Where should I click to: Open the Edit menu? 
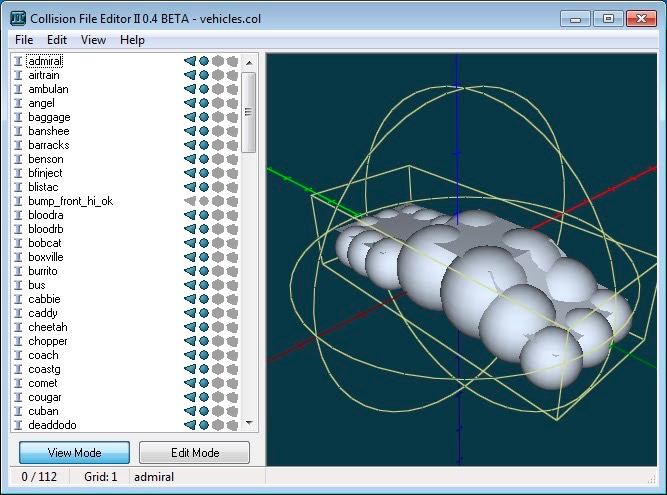(x=57, y=40)
